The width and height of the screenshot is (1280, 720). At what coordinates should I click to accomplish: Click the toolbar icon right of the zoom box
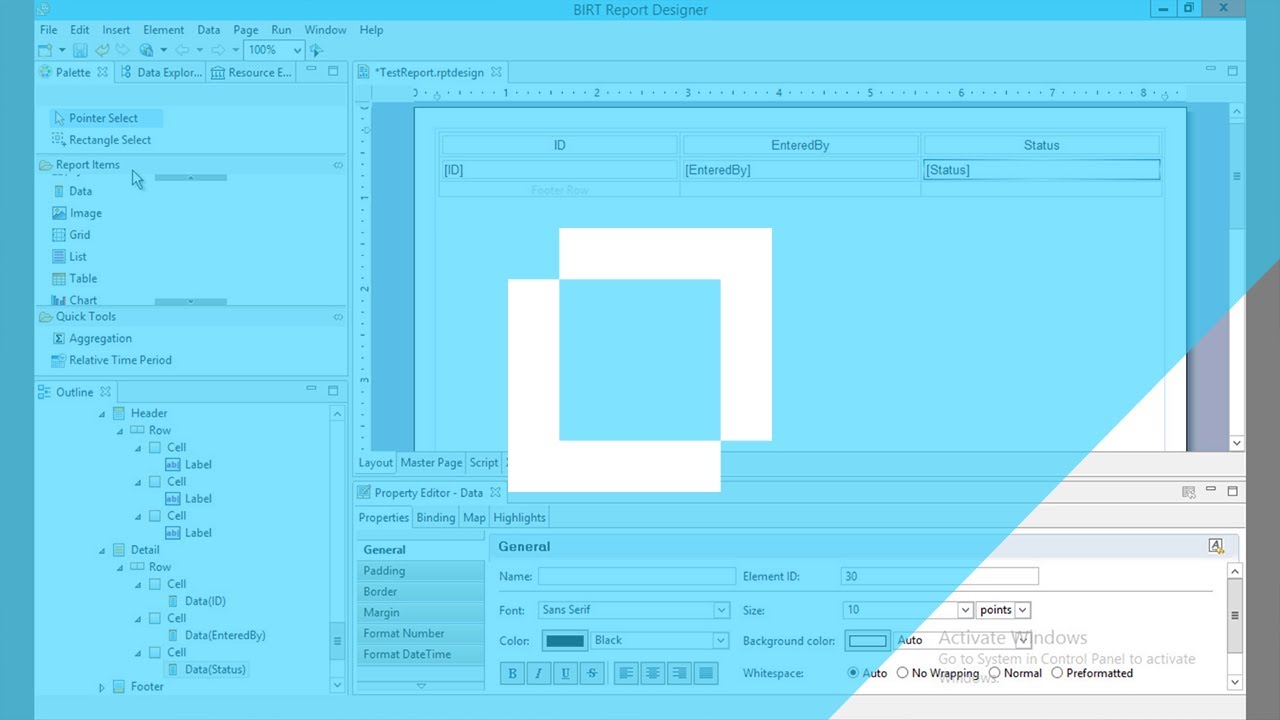tap(316, 50)
